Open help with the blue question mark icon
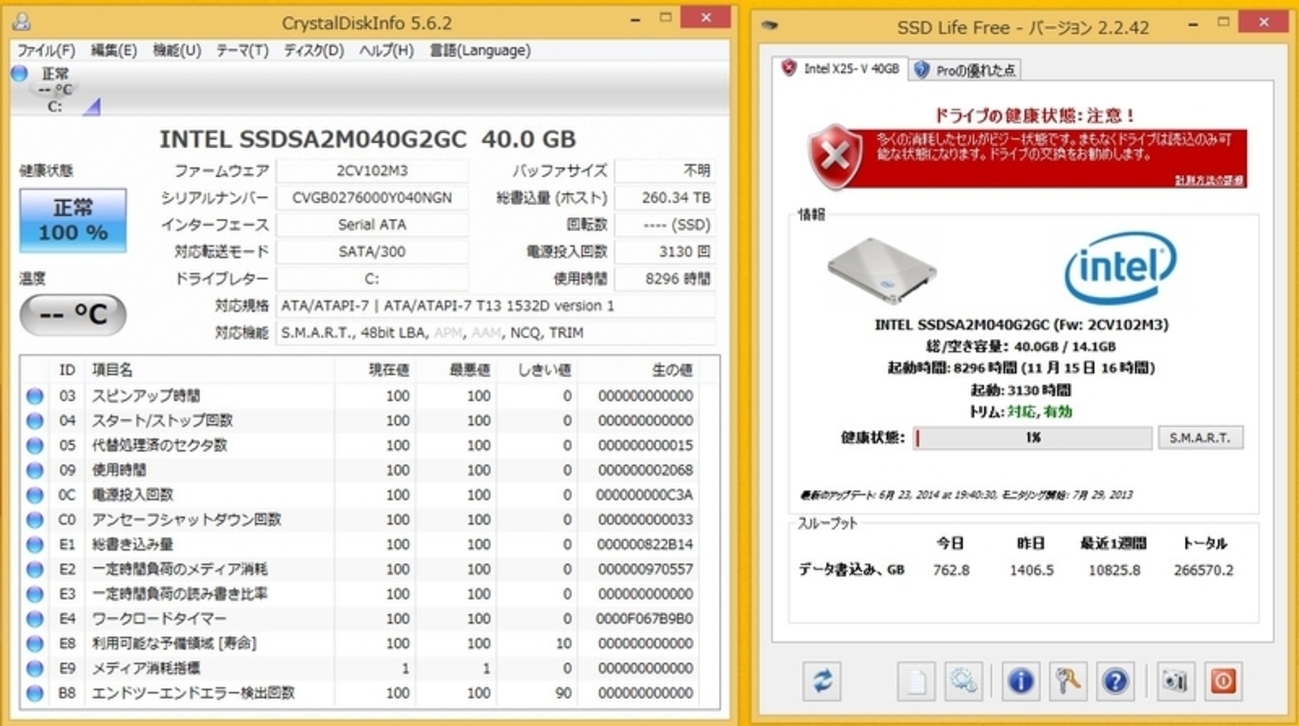Image resolution: width=1299 pixels, height=726 pixels. tap(1114, 682)
